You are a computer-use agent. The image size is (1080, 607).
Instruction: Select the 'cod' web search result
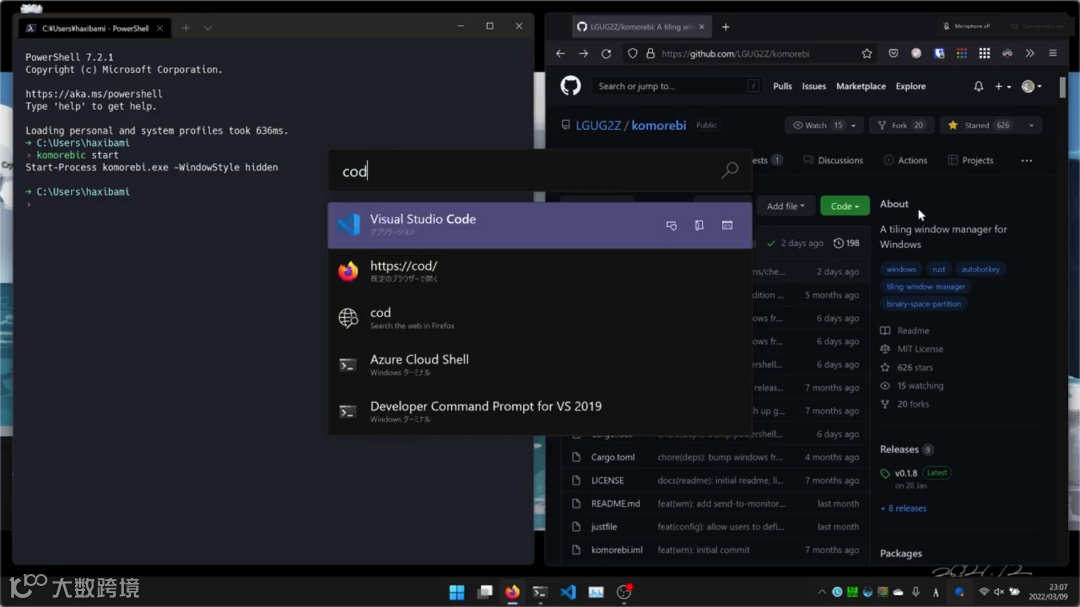[x=539, y=318]
